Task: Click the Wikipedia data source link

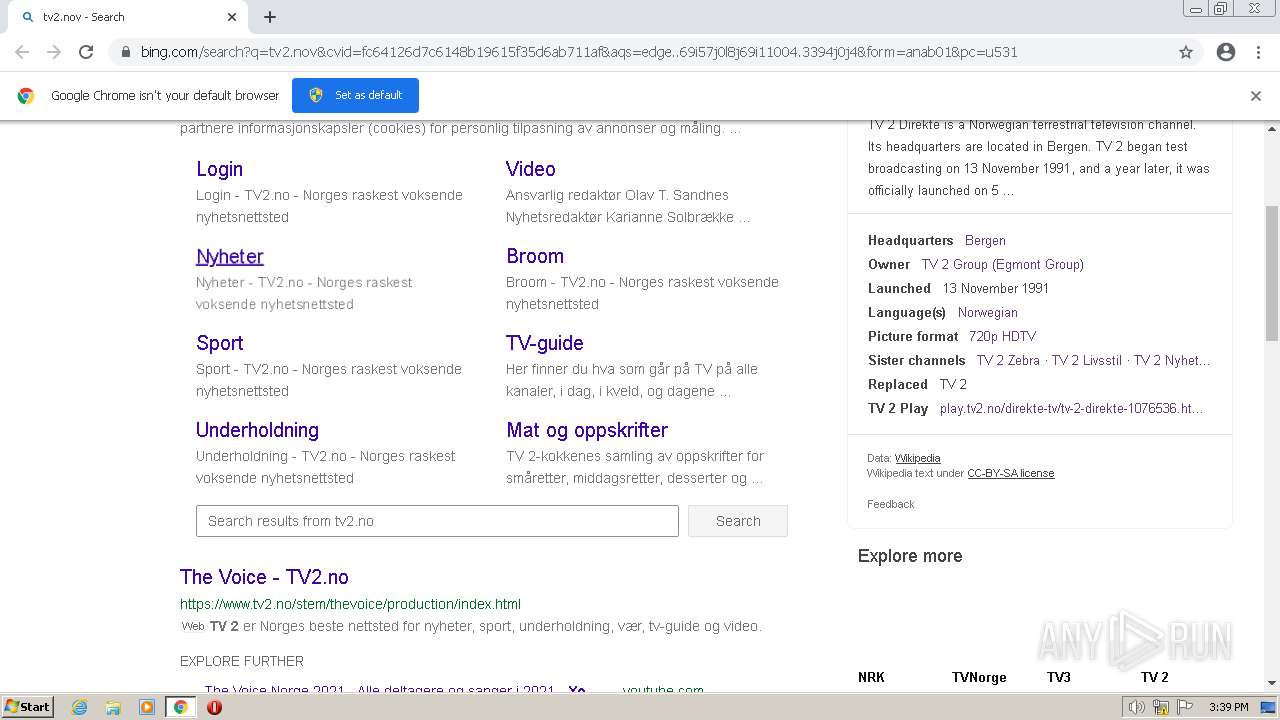Action: click(917, 458)
